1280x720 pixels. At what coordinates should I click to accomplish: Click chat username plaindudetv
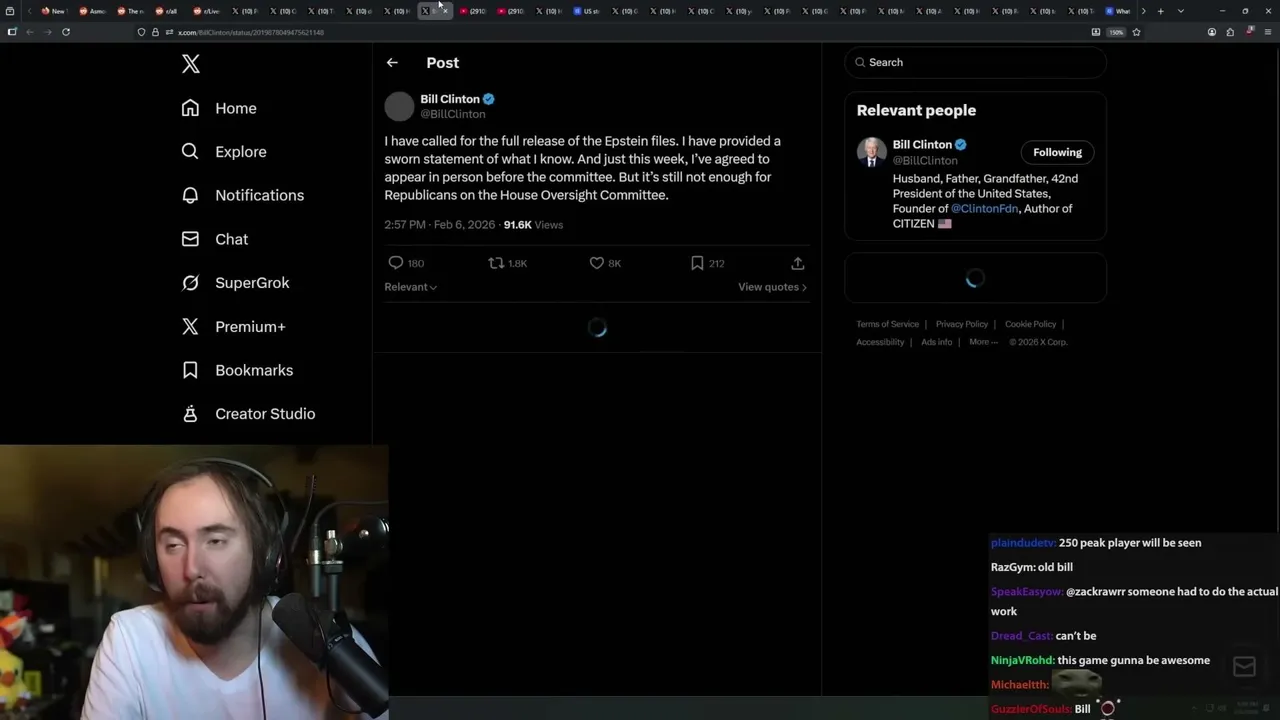point(1023,543)
